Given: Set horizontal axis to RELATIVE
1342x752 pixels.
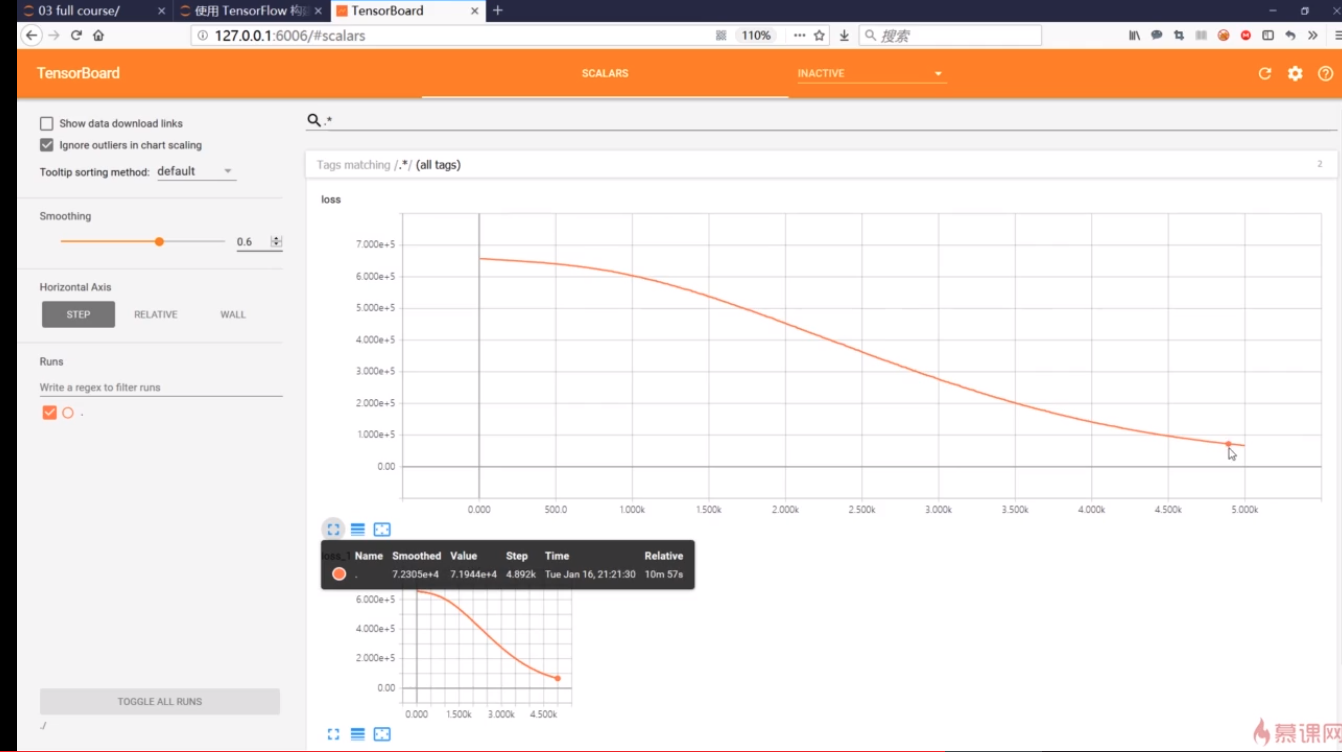Looking at the screenshot, I should tap(156, 314).
